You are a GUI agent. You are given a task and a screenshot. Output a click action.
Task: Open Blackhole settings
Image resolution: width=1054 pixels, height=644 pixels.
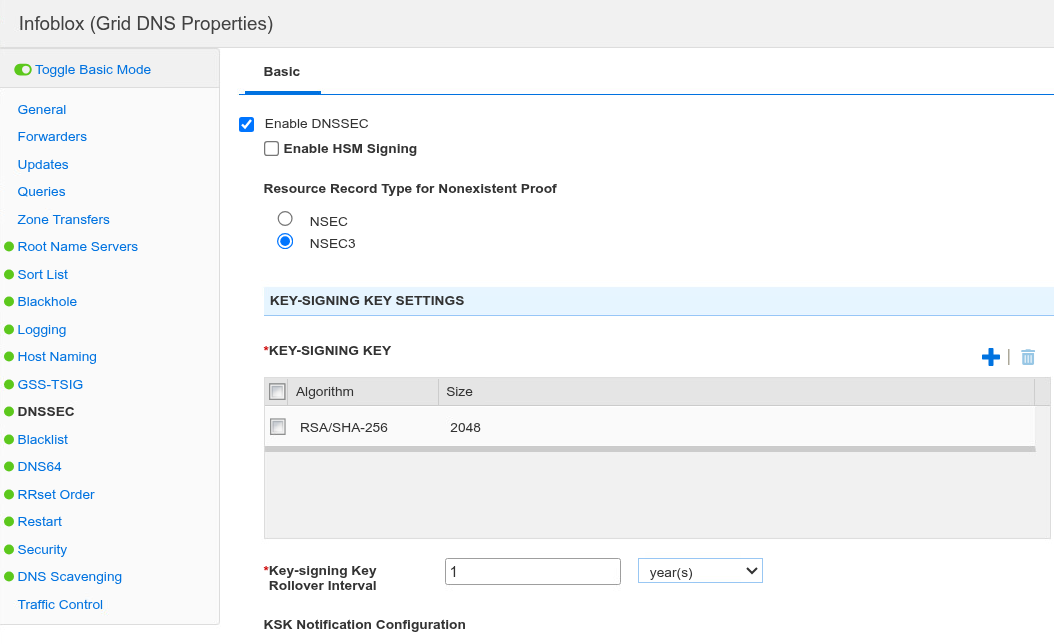(47, 302)
